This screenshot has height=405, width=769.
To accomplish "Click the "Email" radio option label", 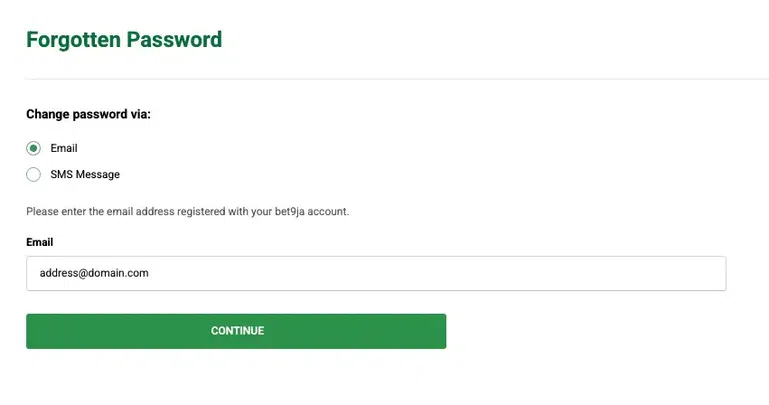I will [64, 148].
